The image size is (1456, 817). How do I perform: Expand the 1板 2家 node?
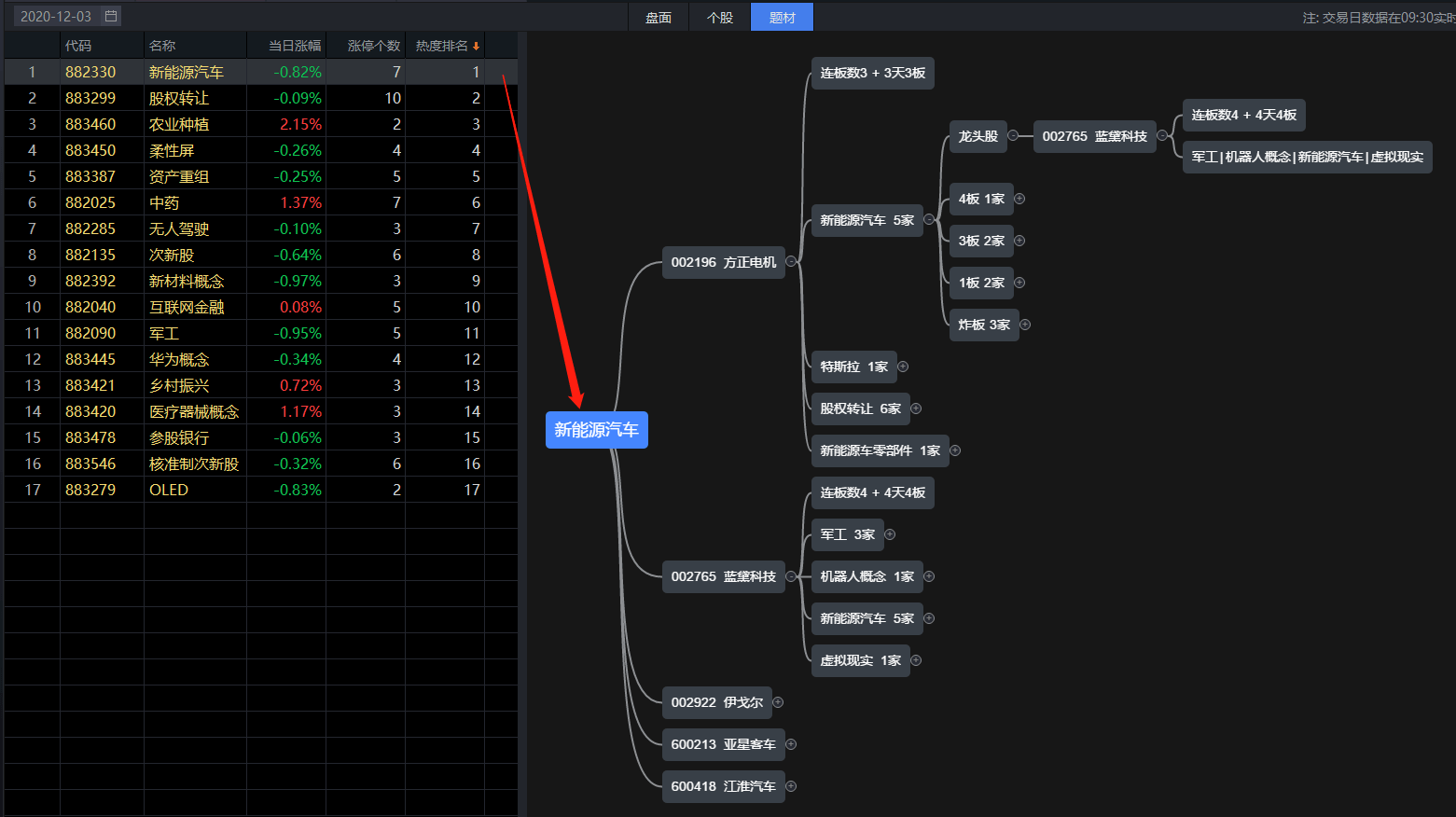(1019, 283)
